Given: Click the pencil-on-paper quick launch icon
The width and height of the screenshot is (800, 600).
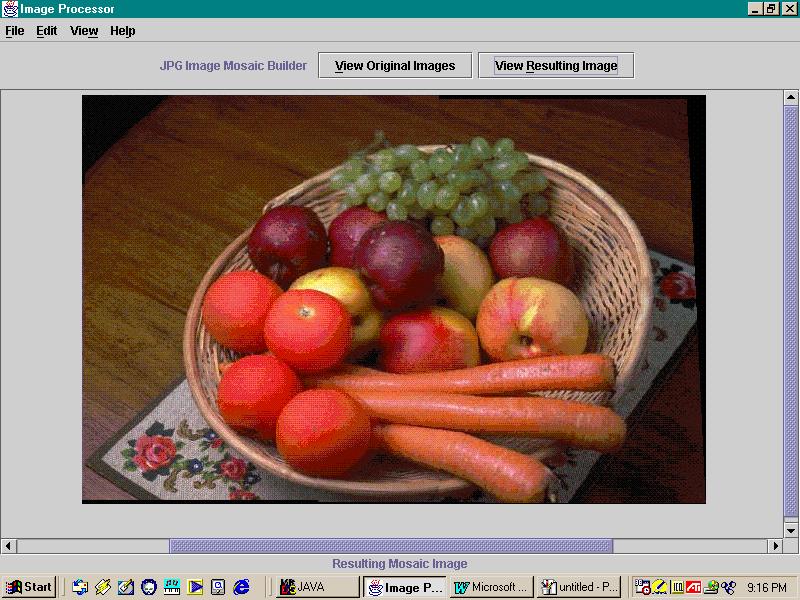Looking at the screenshot, I should [126, 587].
